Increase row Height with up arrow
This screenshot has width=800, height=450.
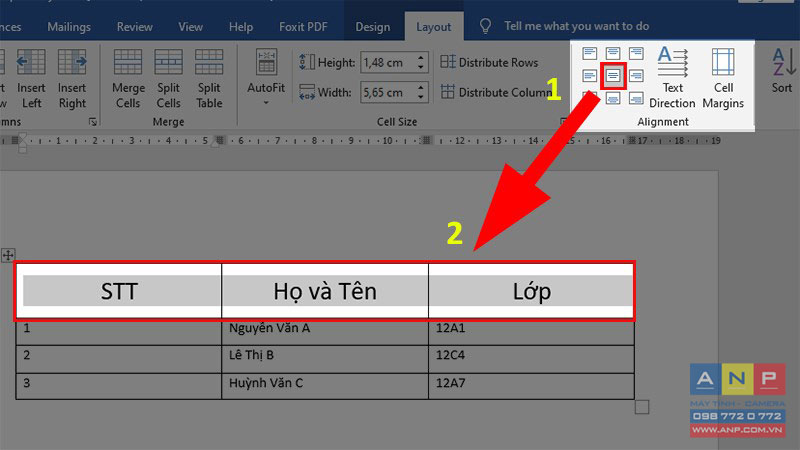click(420, 58)
